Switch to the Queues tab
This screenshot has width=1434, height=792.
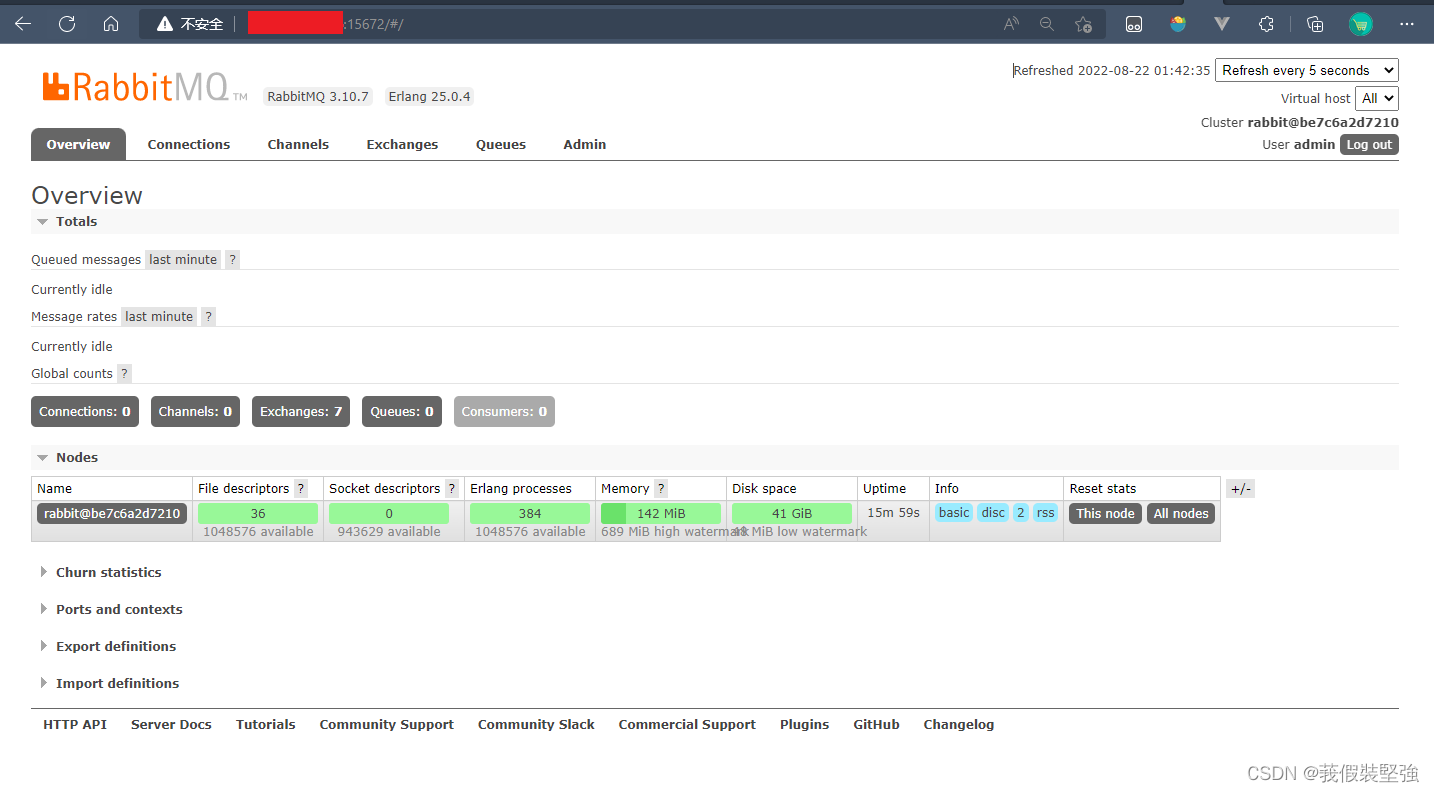(501, 144)
